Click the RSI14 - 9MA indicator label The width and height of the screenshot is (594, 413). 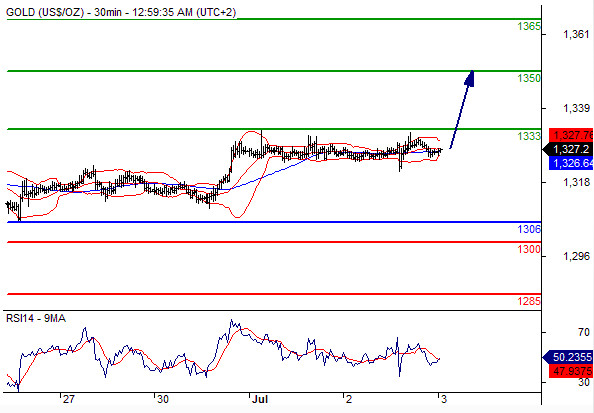click(x=36, y=318)
